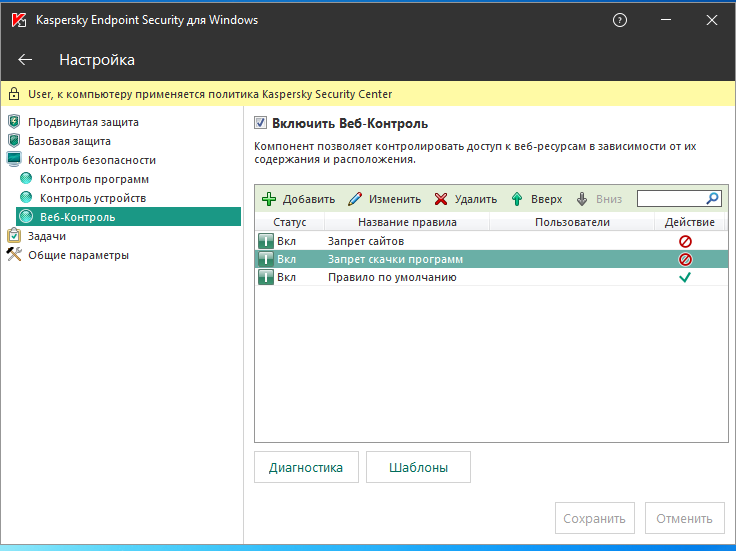
Task: Toggle status switch of Правило по умолчанию
Action: [266, 277]
